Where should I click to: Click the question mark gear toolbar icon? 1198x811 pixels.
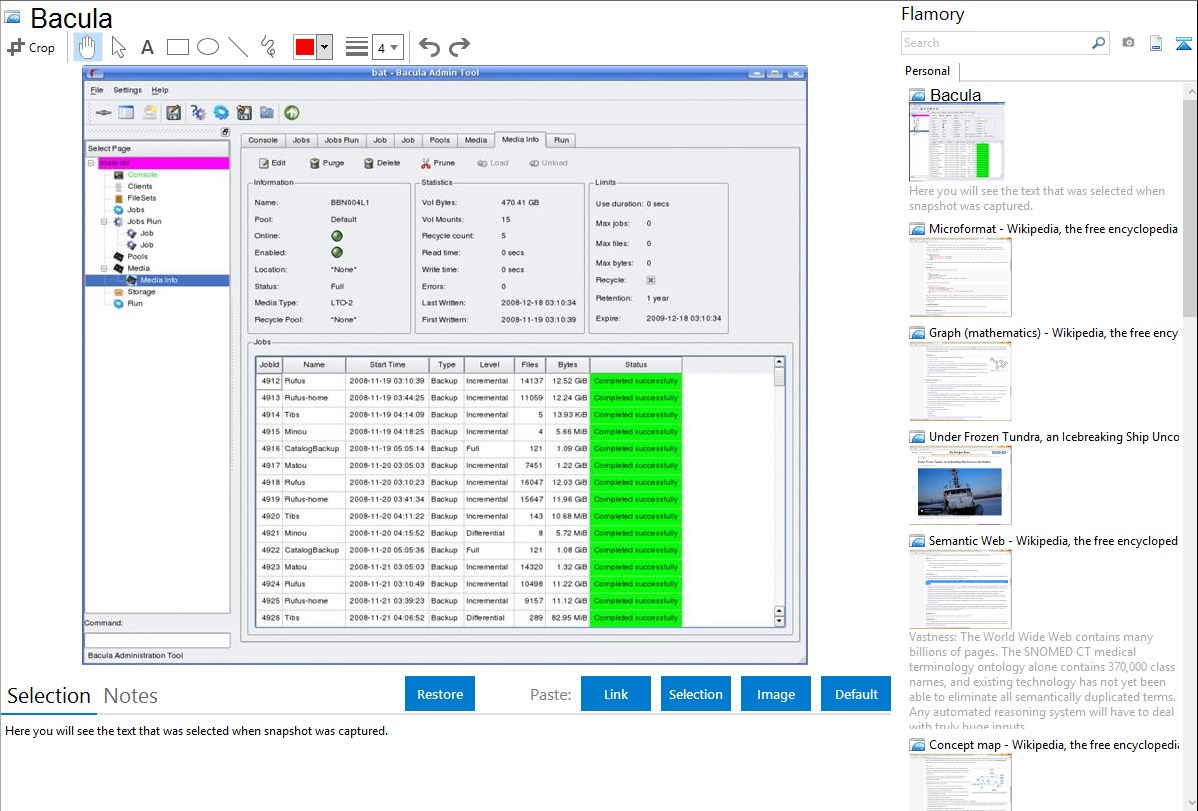click(x=198, y=113)
